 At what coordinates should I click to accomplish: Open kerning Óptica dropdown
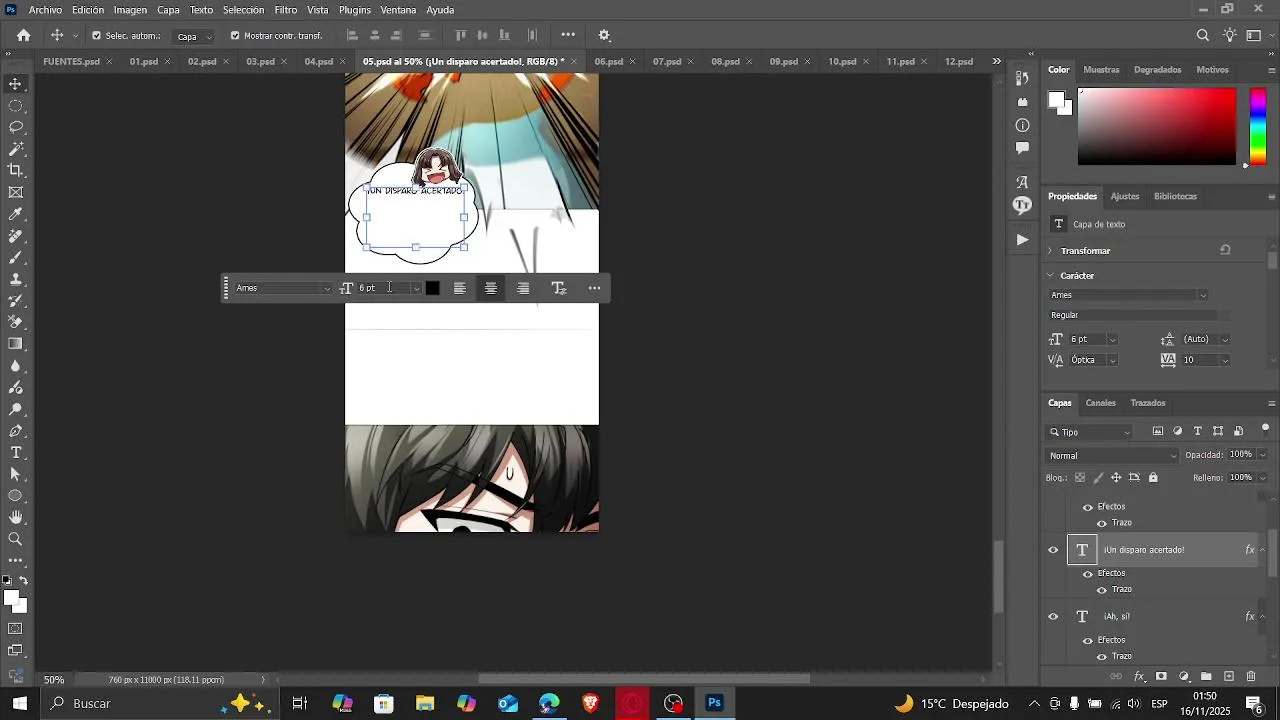click(x=1112, y=360)
